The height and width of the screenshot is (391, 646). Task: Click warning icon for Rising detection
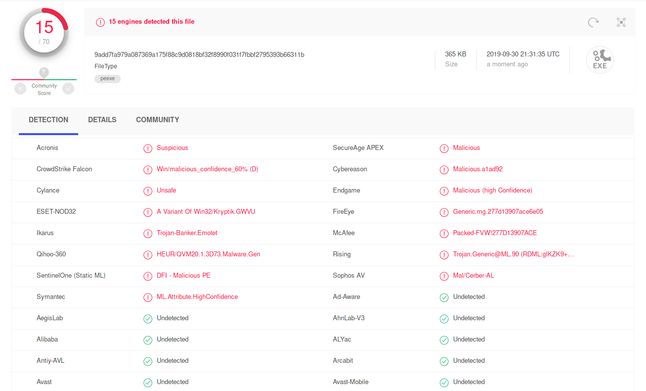click(444, 255)
